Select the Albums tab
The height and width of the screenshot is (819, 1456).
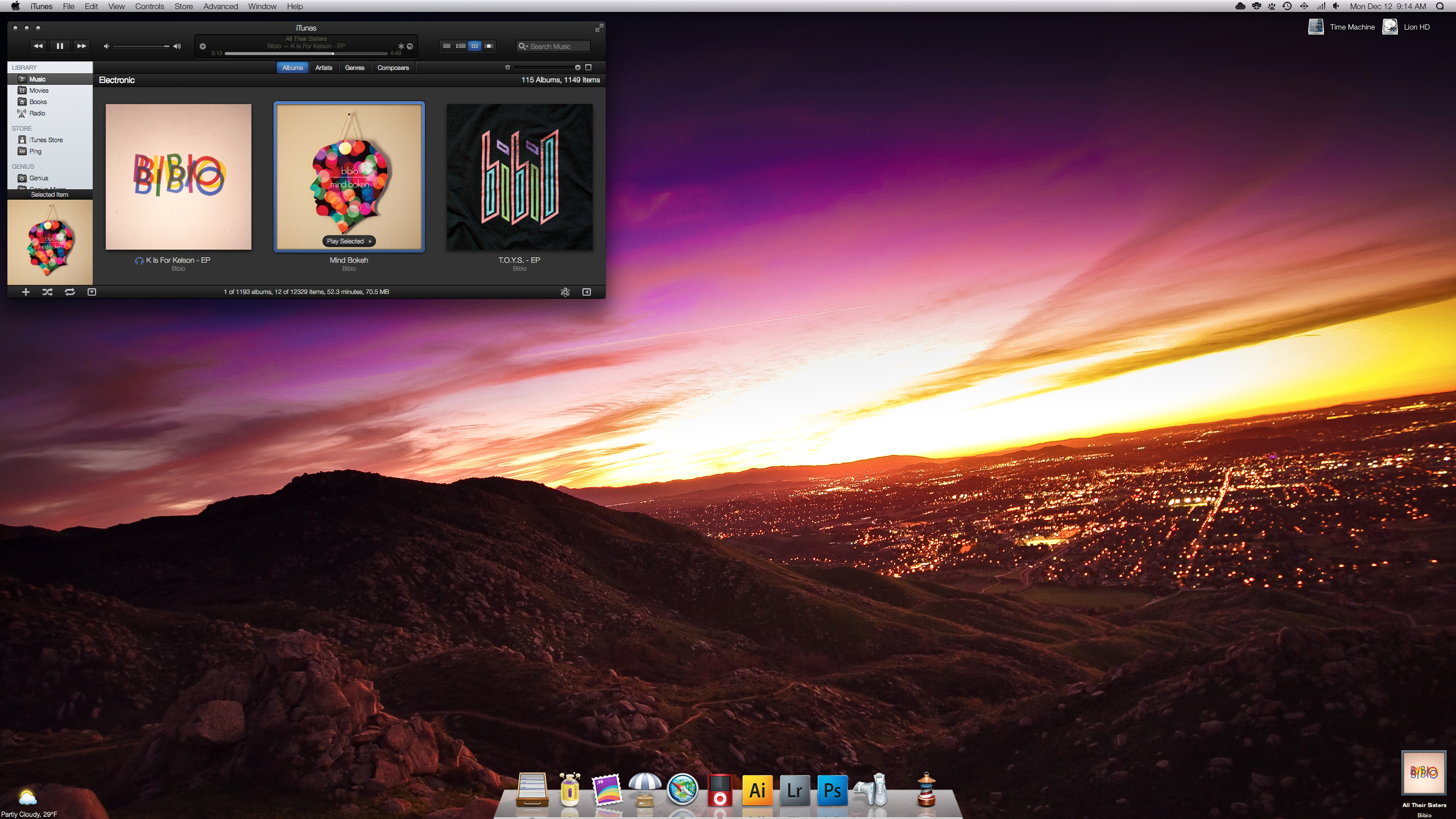[x=292, y=68]
